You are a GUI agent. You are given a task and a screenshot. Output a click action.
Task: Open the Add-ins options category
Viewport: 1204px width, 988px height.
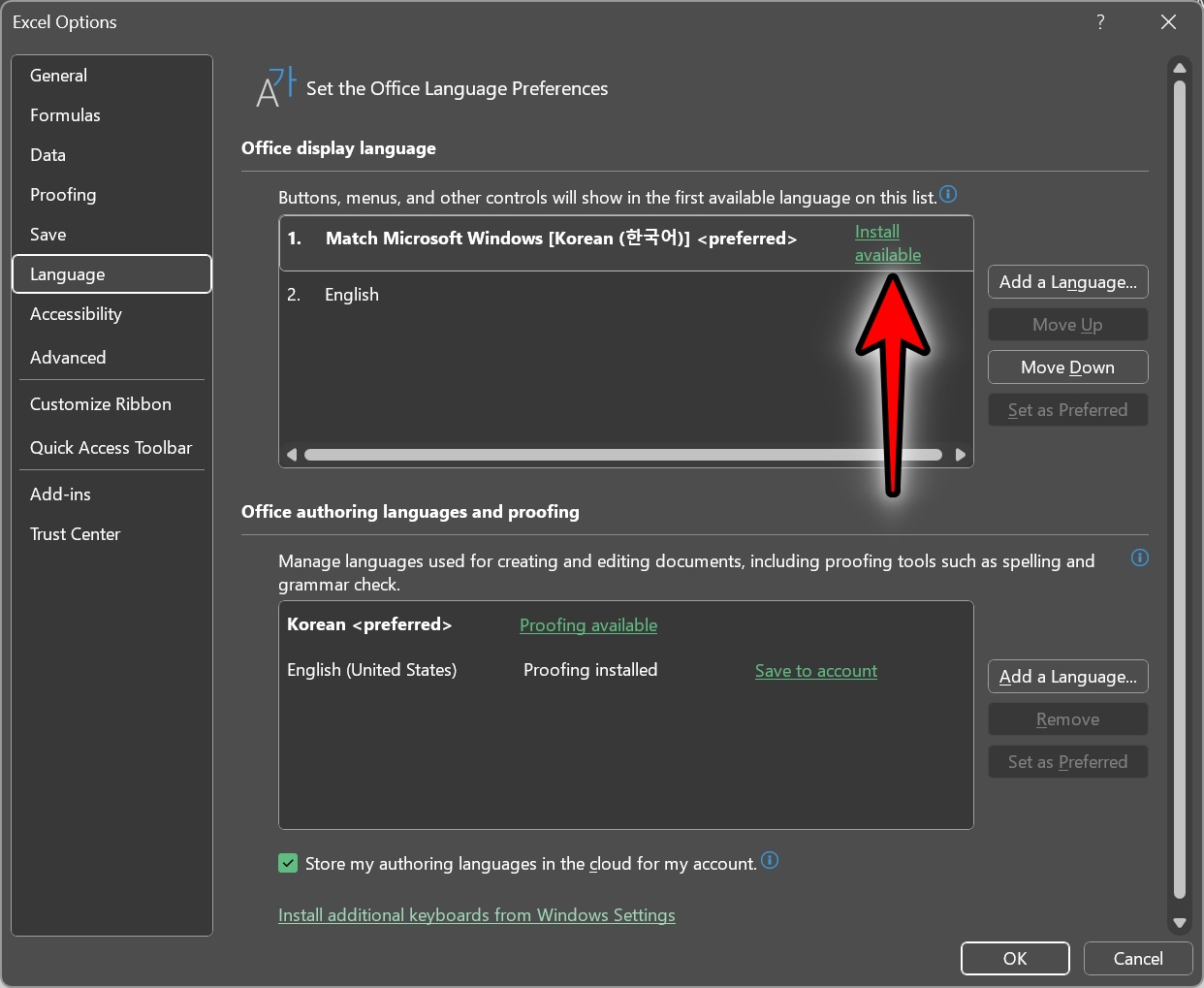coord(111,494)
